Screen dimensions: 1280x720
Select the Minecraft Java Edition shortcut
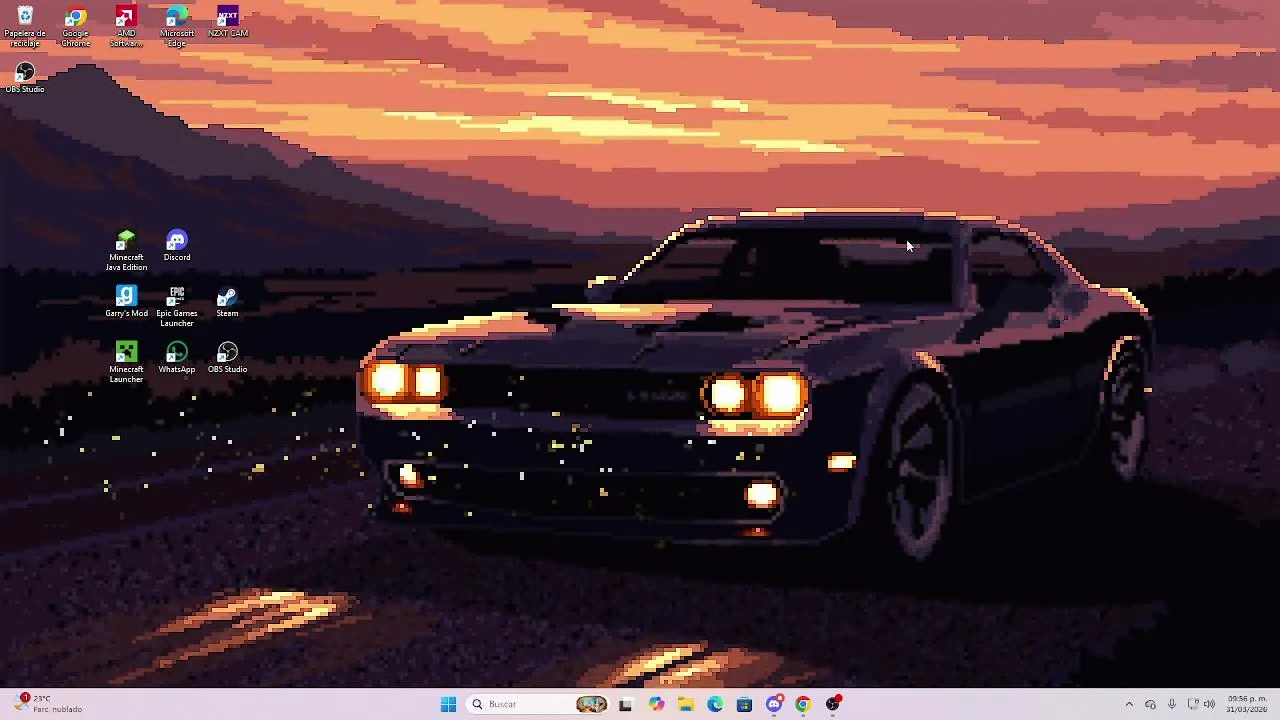126,250
